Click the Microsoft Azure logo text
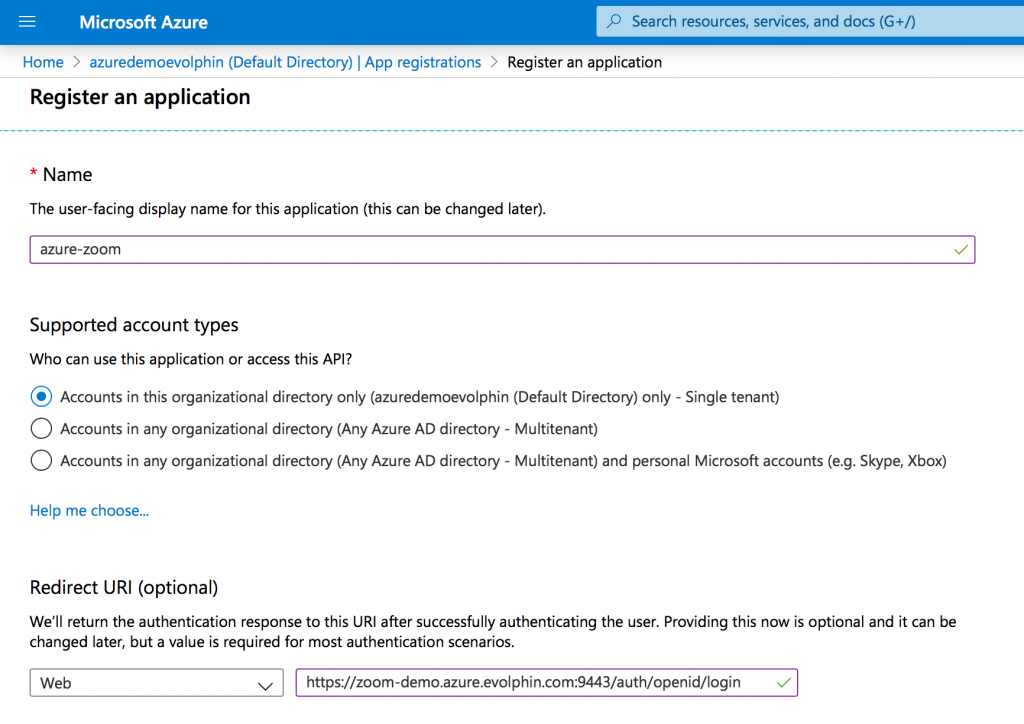The height and width of the screenshot is (724, 1024). 144,22
